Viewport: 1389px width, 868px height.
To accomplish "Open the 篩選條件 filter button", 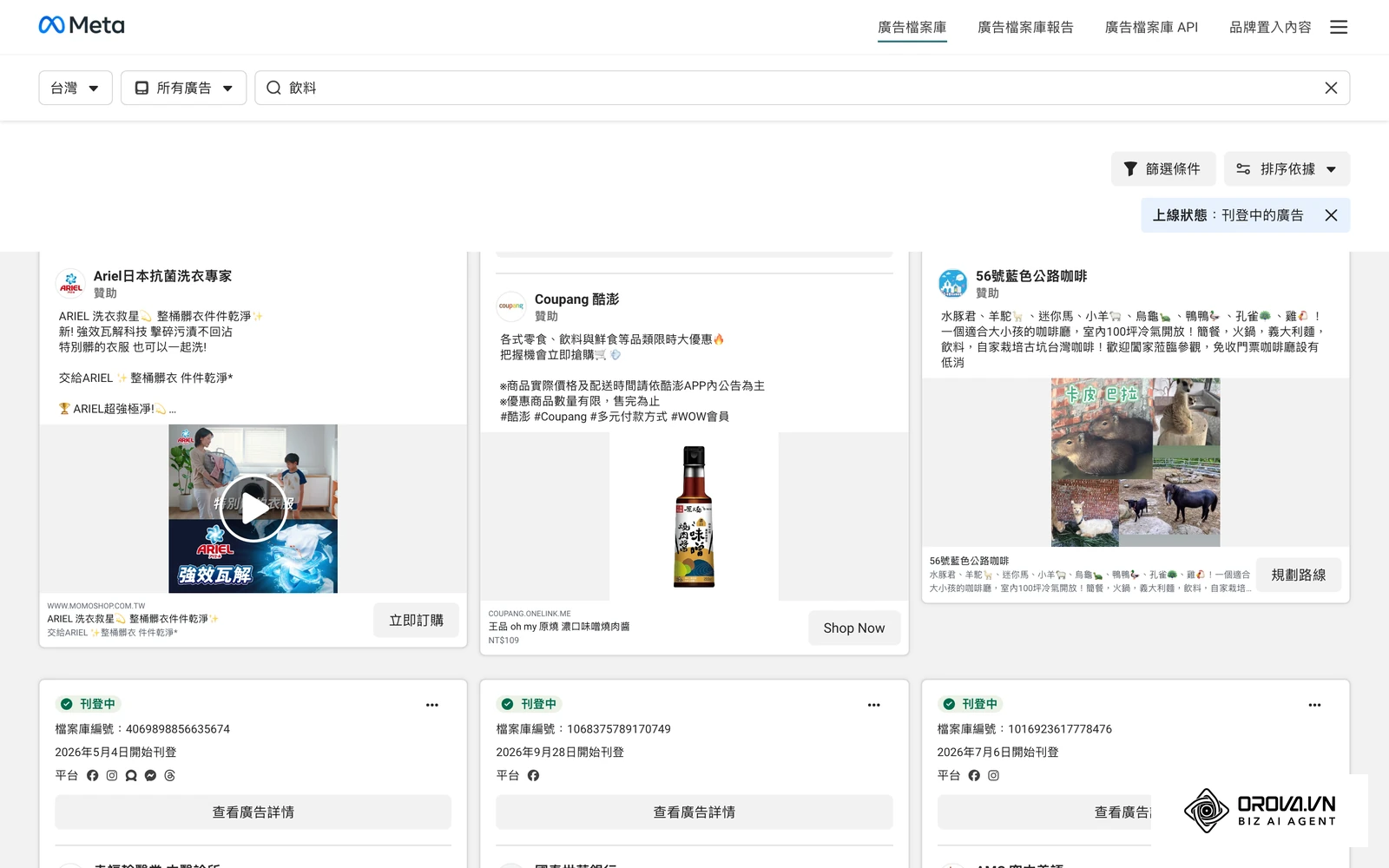I will tap(1162, 169).
